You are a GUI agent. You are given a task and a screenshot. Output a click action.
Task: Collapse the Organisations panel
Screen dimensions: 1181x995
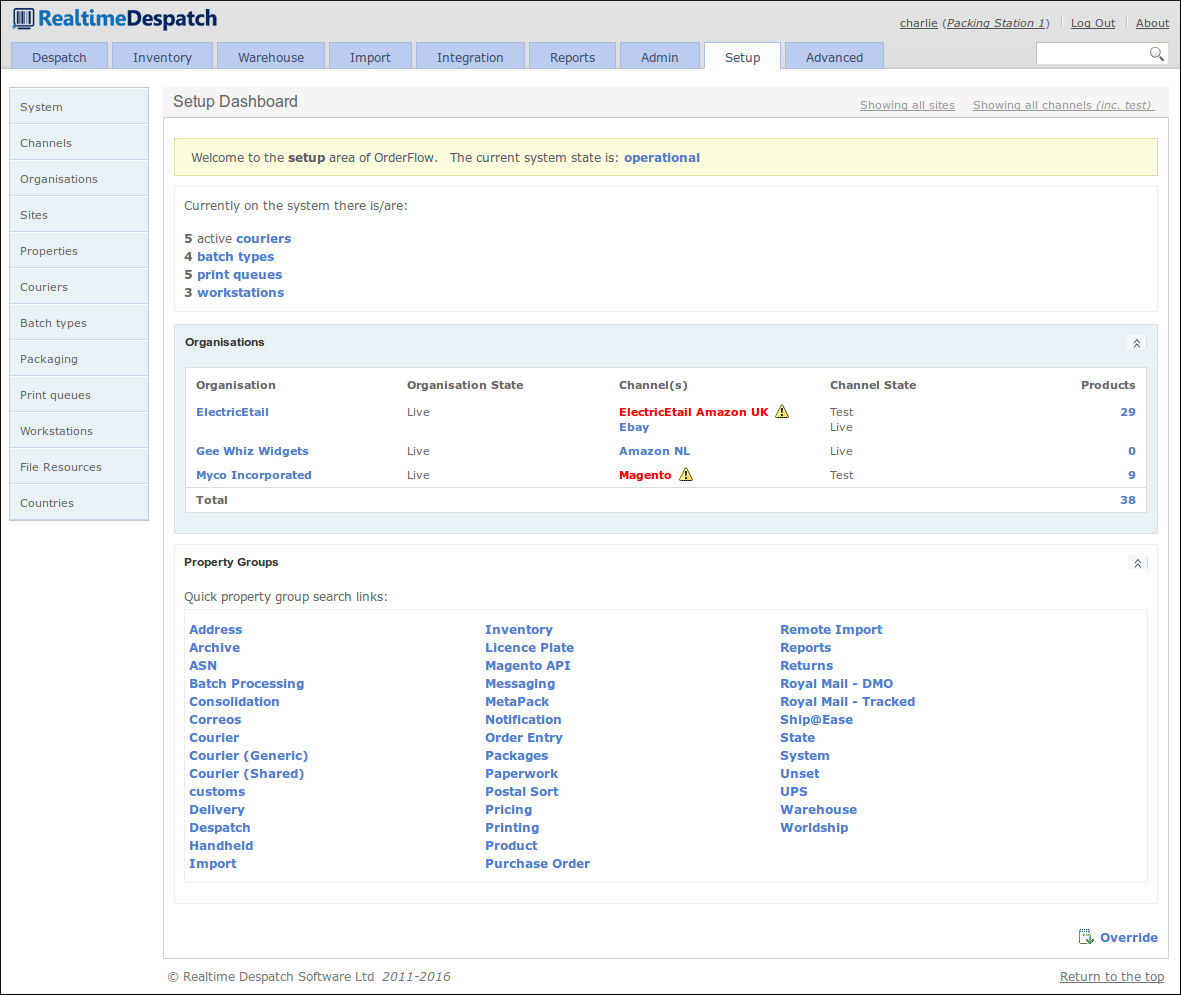click(1137, 343)
